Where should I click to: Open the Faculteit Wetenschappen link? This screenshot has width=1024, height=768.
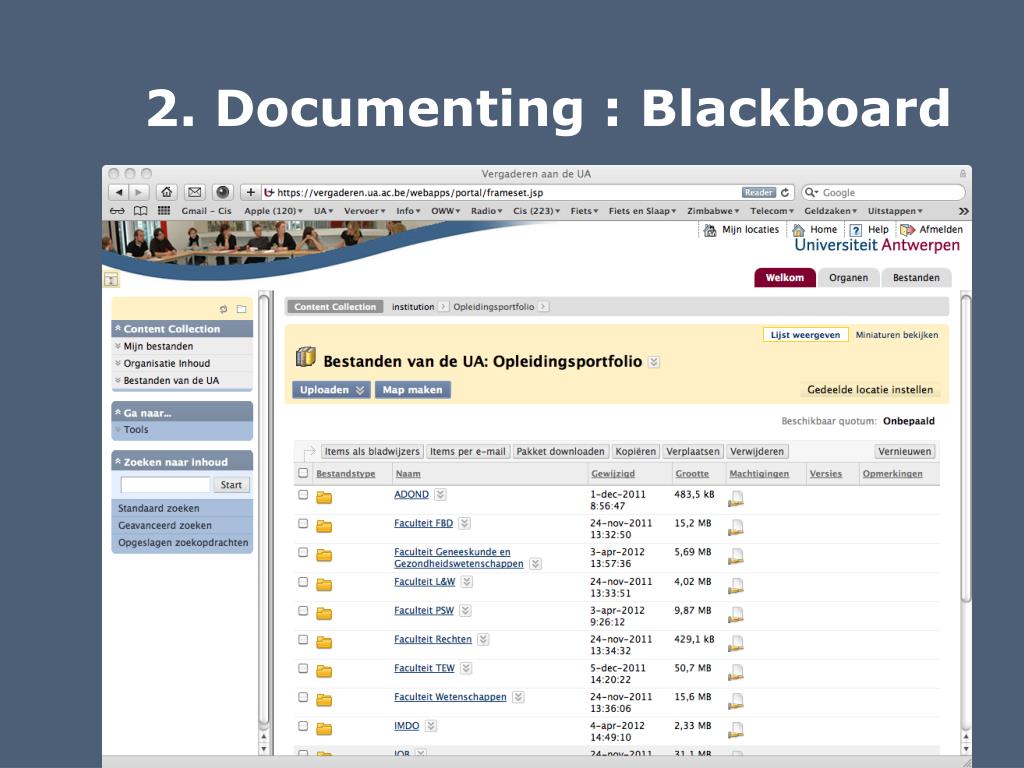tap(450, 697)
